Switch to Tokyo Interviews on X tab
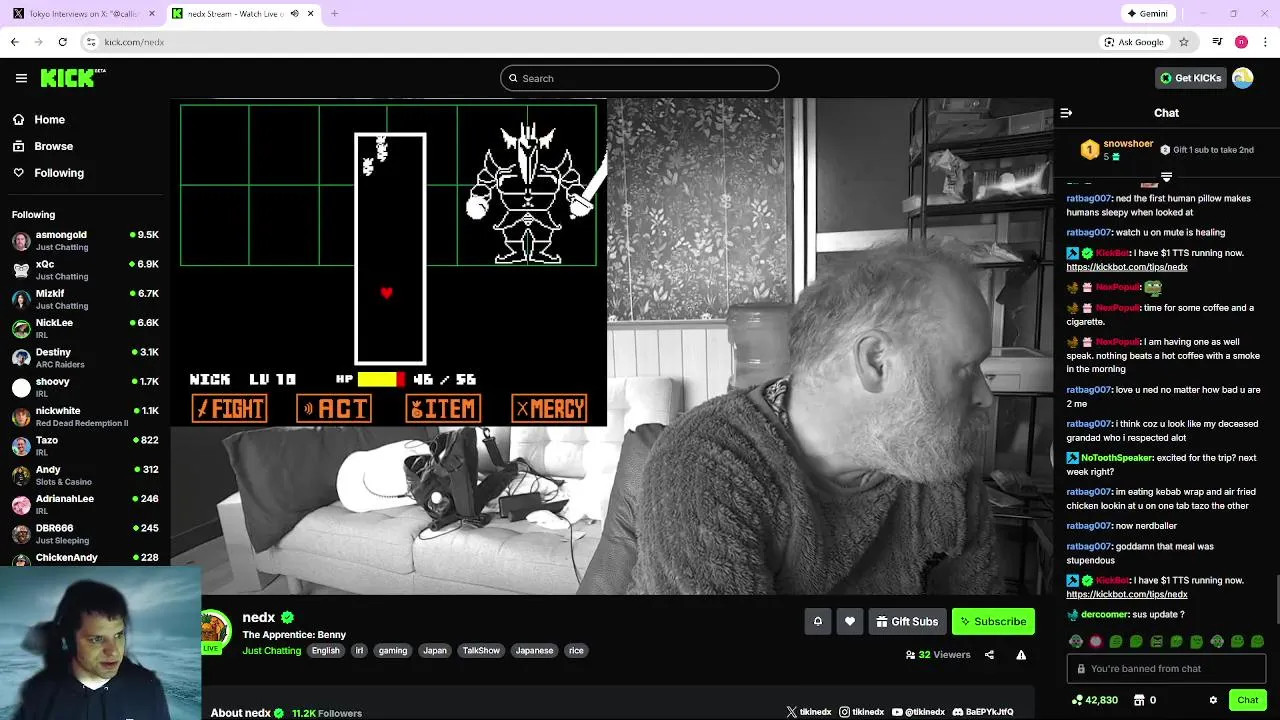The height and width of the screenshot is (720, 1280). 83,14
